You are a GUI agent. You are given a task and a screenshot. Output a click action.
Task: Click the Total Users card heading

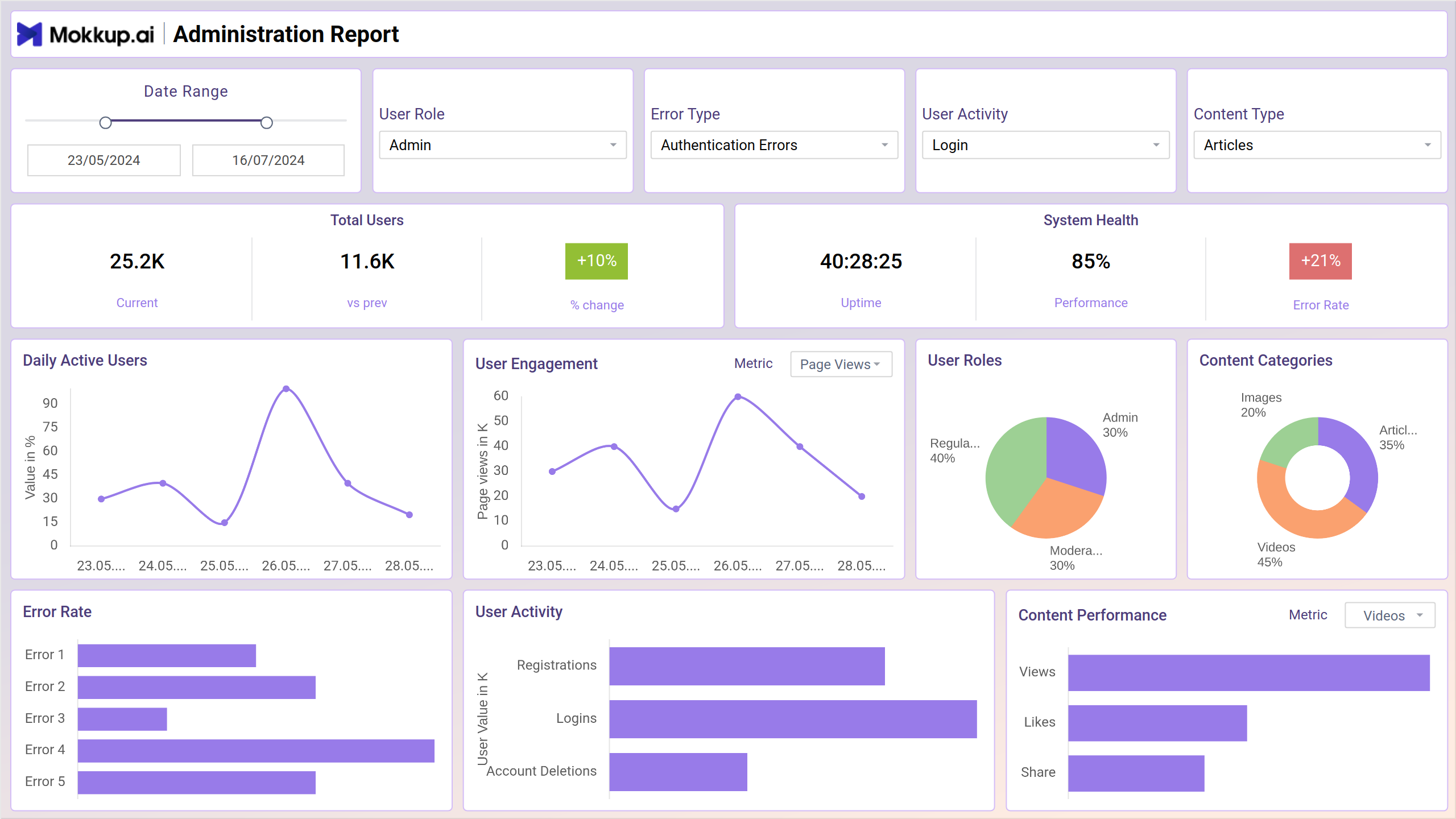point(367,220)
